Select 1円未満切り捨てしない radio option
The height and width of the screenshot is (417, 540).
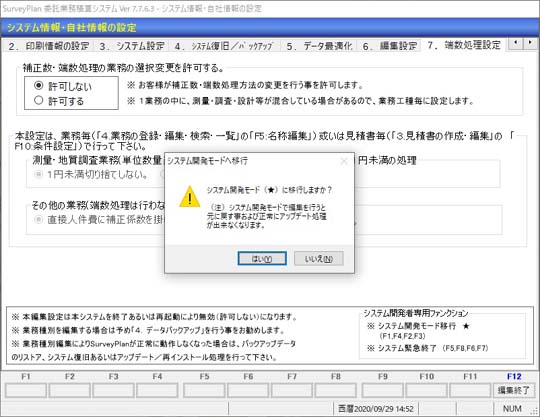pos(39,175)
